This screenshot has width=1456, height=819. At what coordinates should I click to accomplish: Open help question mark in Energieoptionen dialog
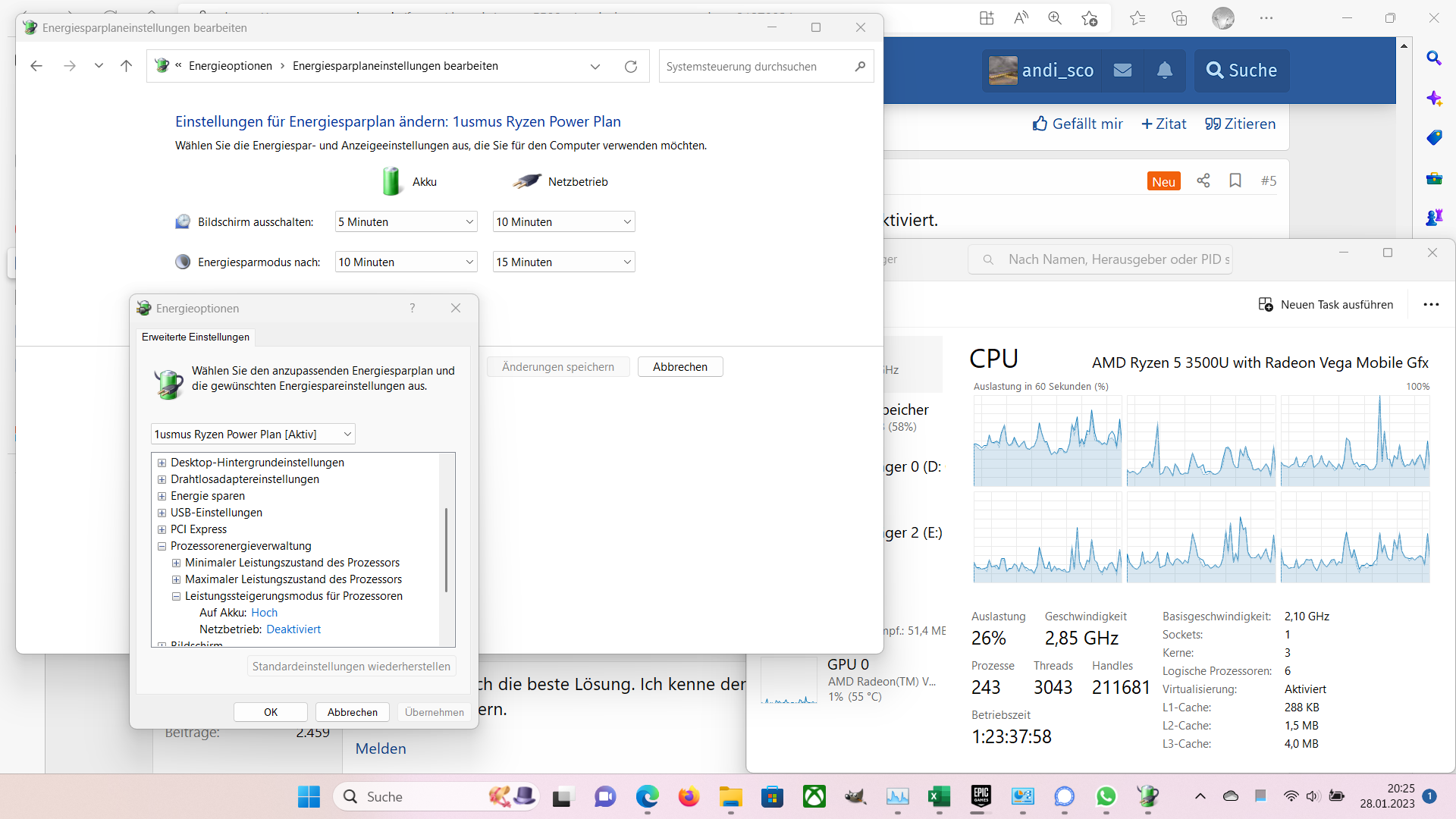click(412, 308)
